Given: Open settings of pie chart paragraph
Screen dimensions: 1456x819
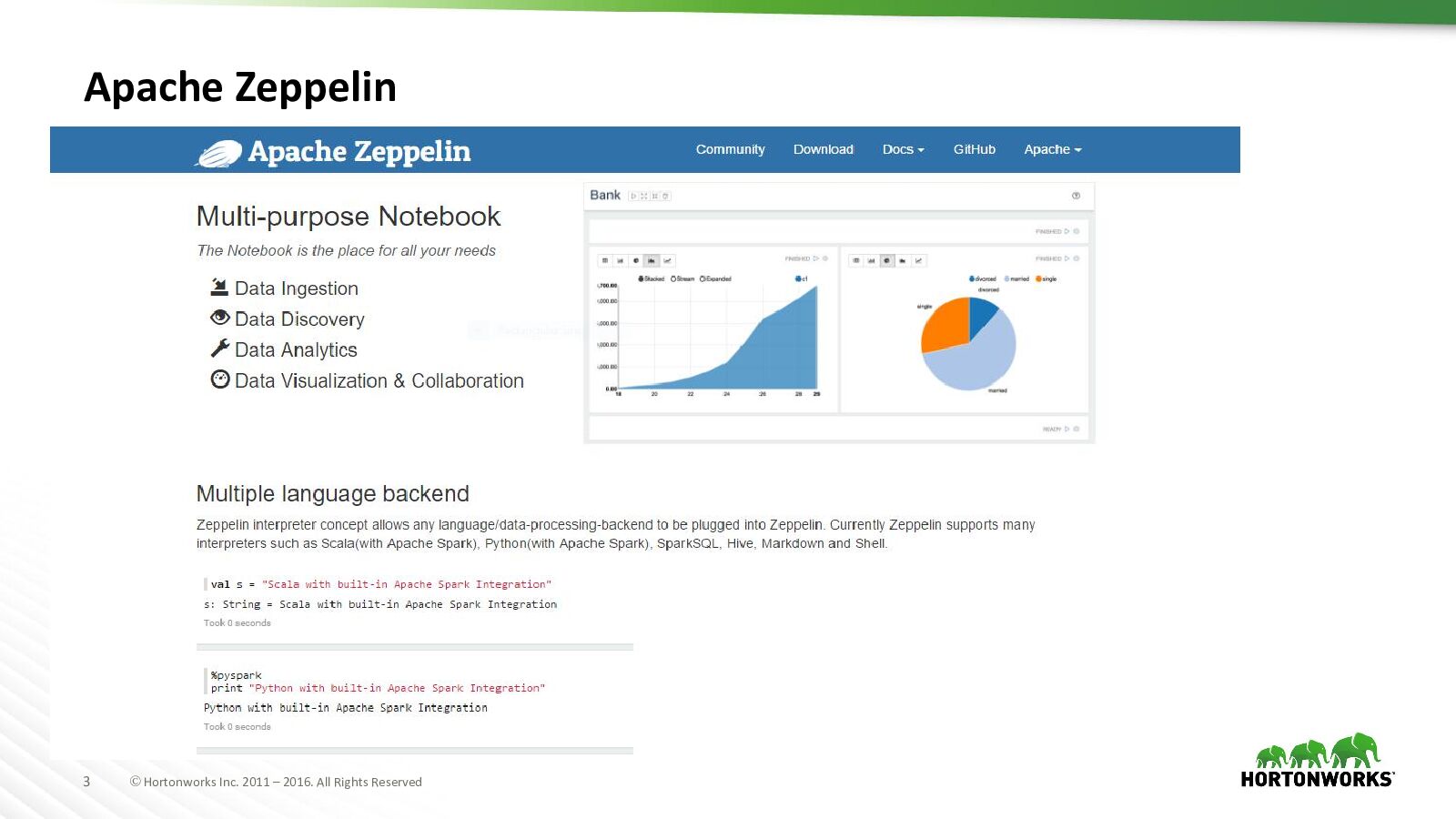Looking at the screenshot, I should coord(1077,258).
